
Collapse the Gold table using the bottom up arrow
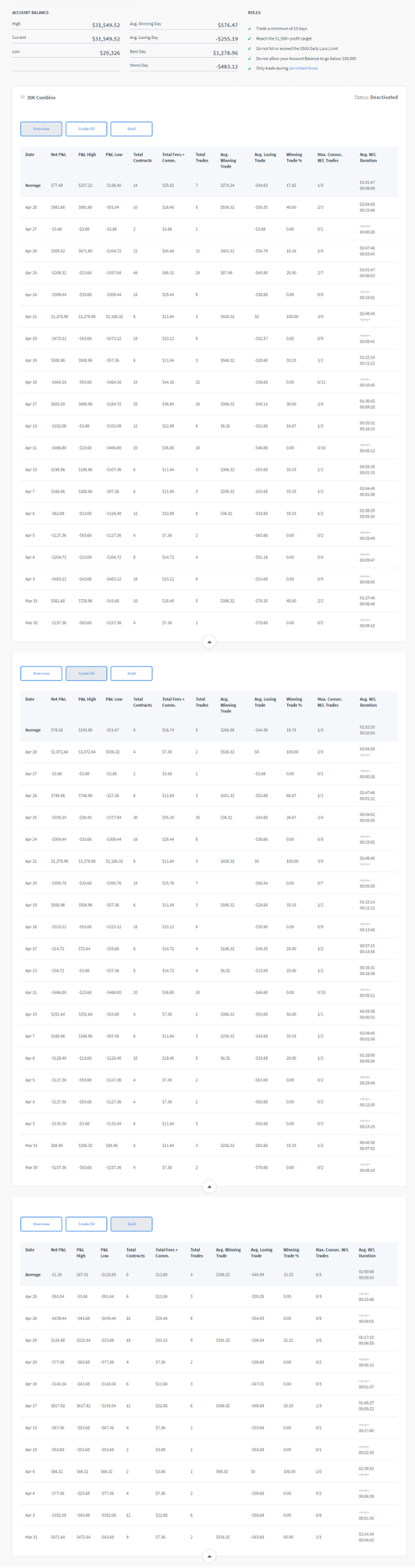(x=209, y=1556)
